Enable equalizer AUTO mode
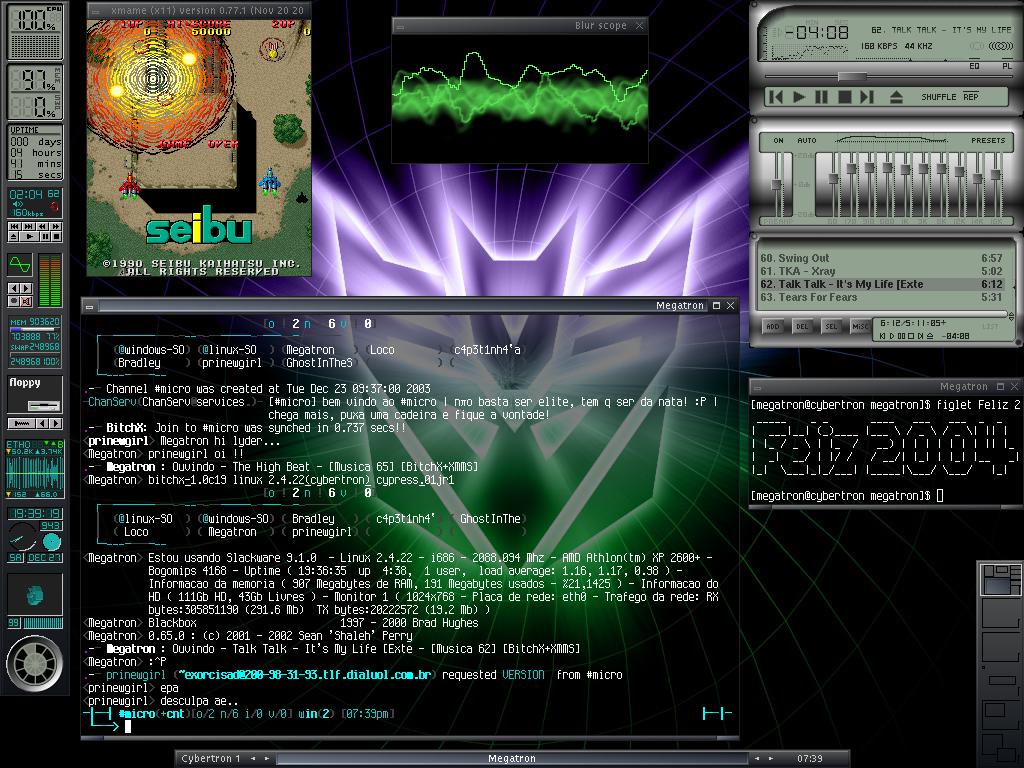1024x768 pixels. coord(807,140)
